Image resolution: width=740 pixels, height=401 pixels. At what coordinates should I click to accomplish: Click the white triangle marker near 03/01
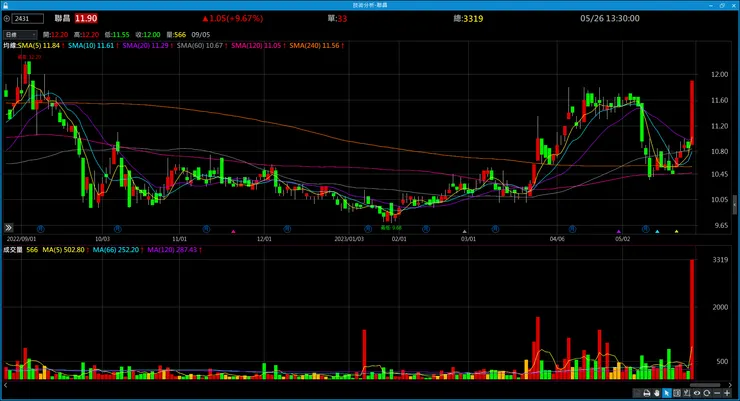pyautogui.click(x=464, y=231)
